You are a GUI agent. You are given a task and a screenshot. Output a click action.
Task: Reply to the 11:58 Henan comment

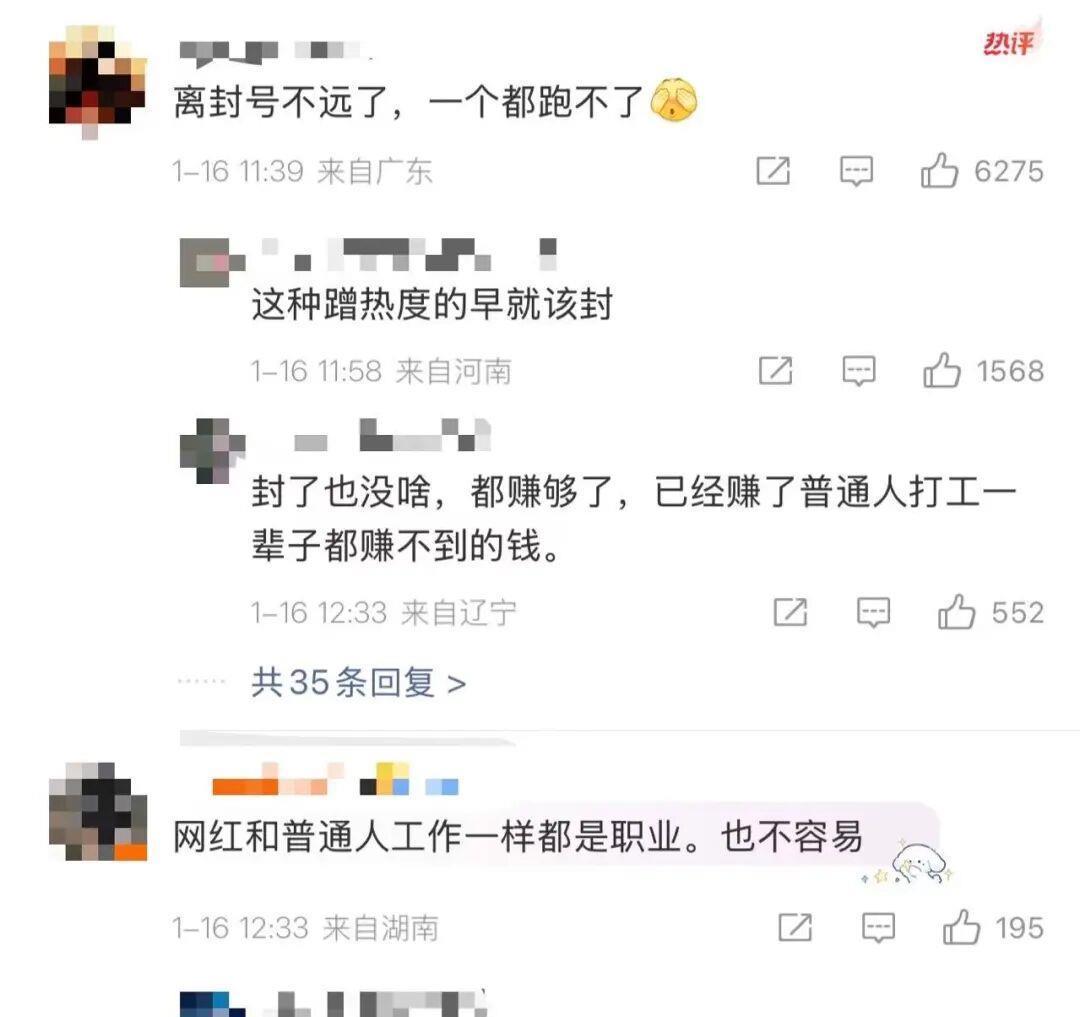[859, 370]
